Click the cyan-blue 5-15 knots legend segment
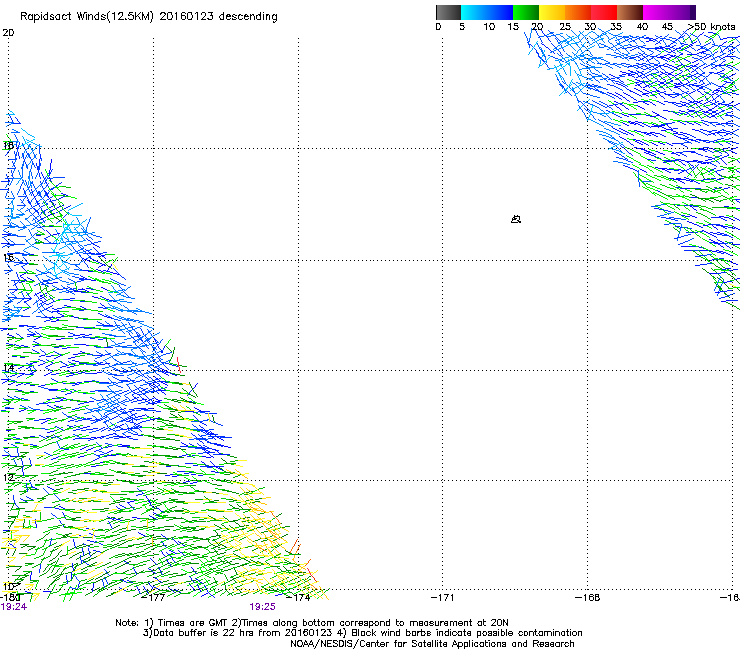Screen dimensions: 740x650 pyautogui.click(x=487, y=12)
